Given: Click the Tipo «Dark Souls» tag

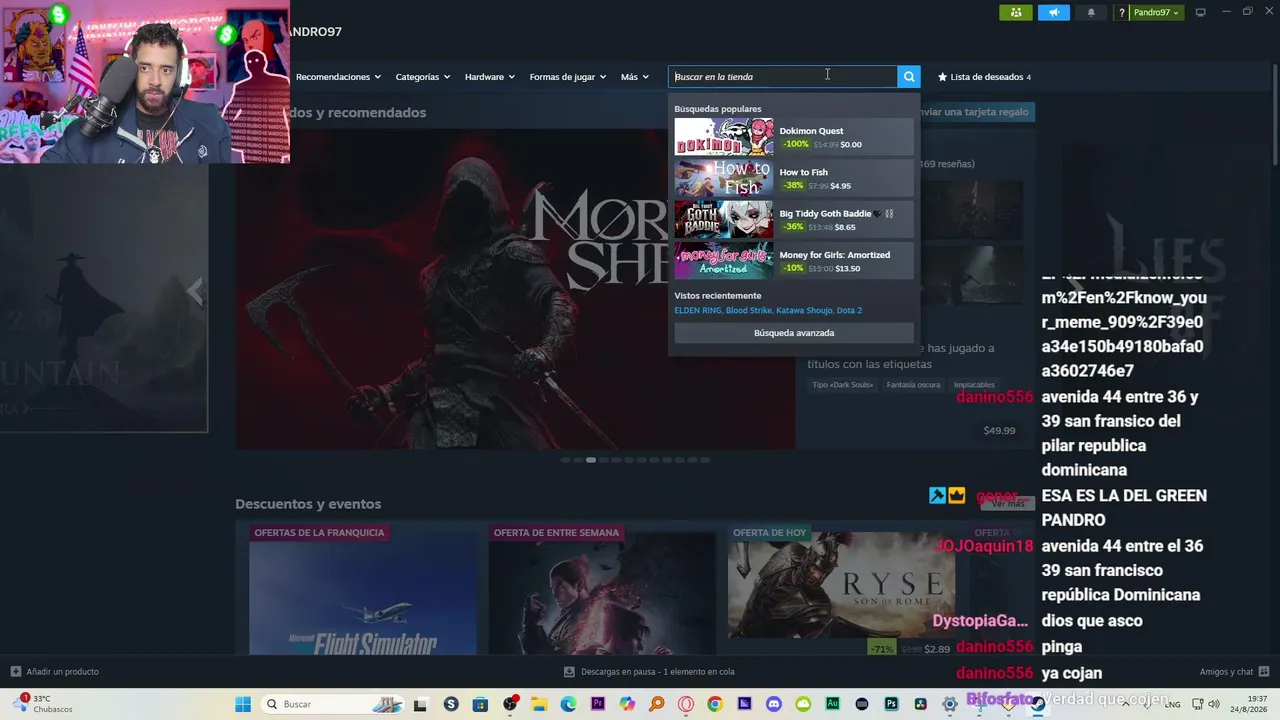Looking at the screenshot, I should click(843, 385).
